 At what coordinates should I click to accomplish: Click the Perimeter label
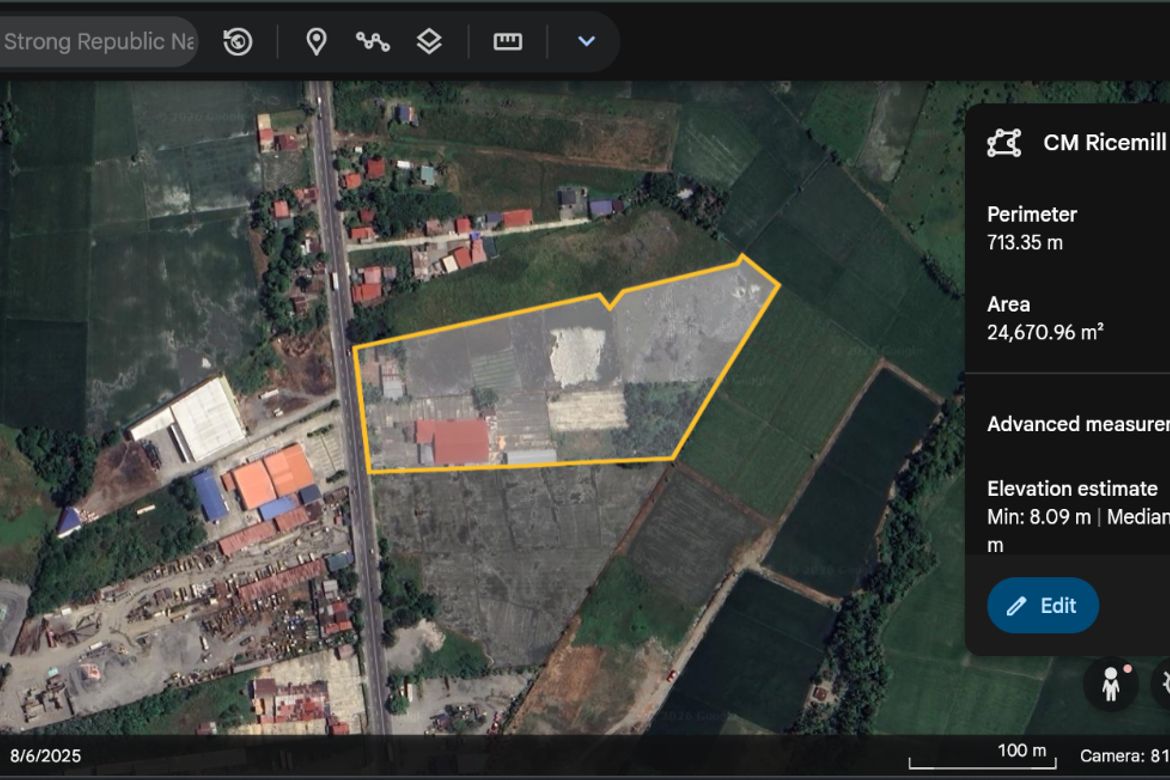[x=1032, y=215]
